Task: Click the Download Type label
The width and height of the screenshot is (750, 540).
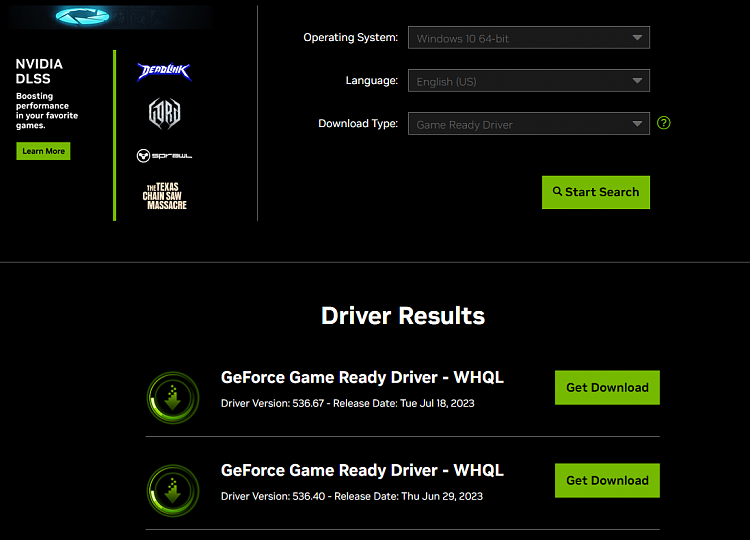Action: tap(358, 123)
